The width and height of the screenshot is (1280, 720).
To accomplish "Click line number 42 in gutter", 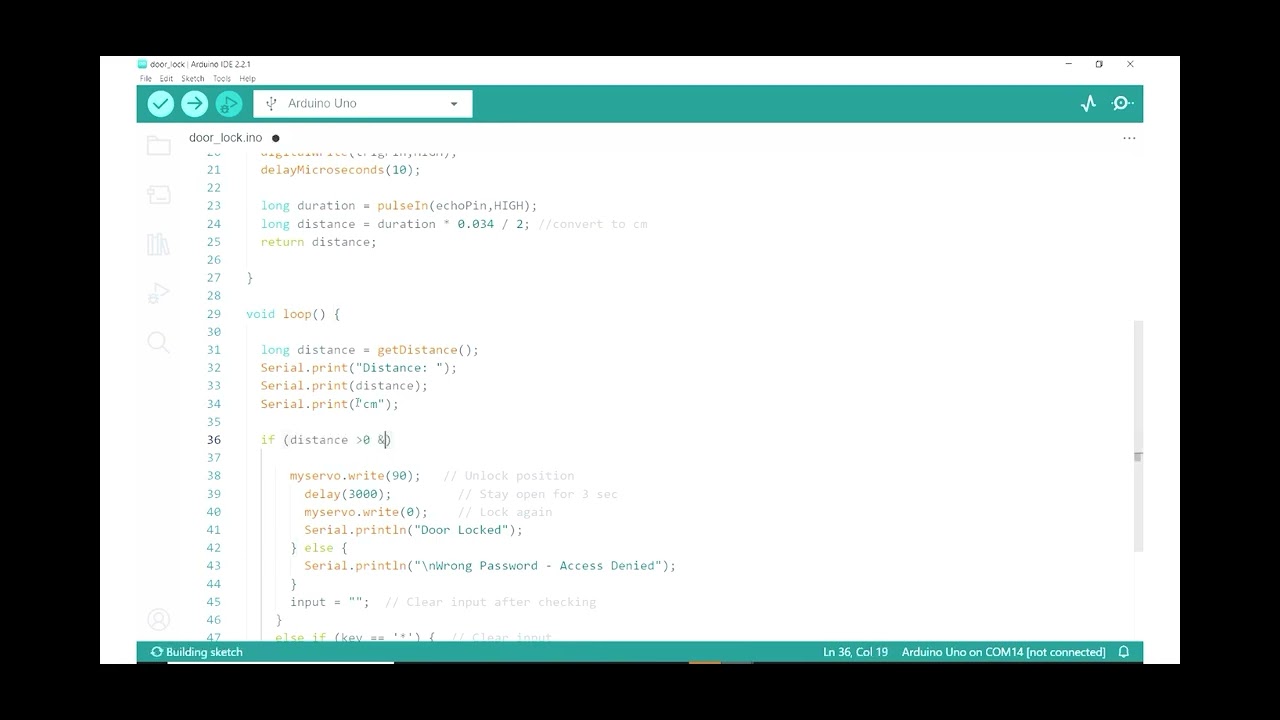I will [x=214, y=548].
